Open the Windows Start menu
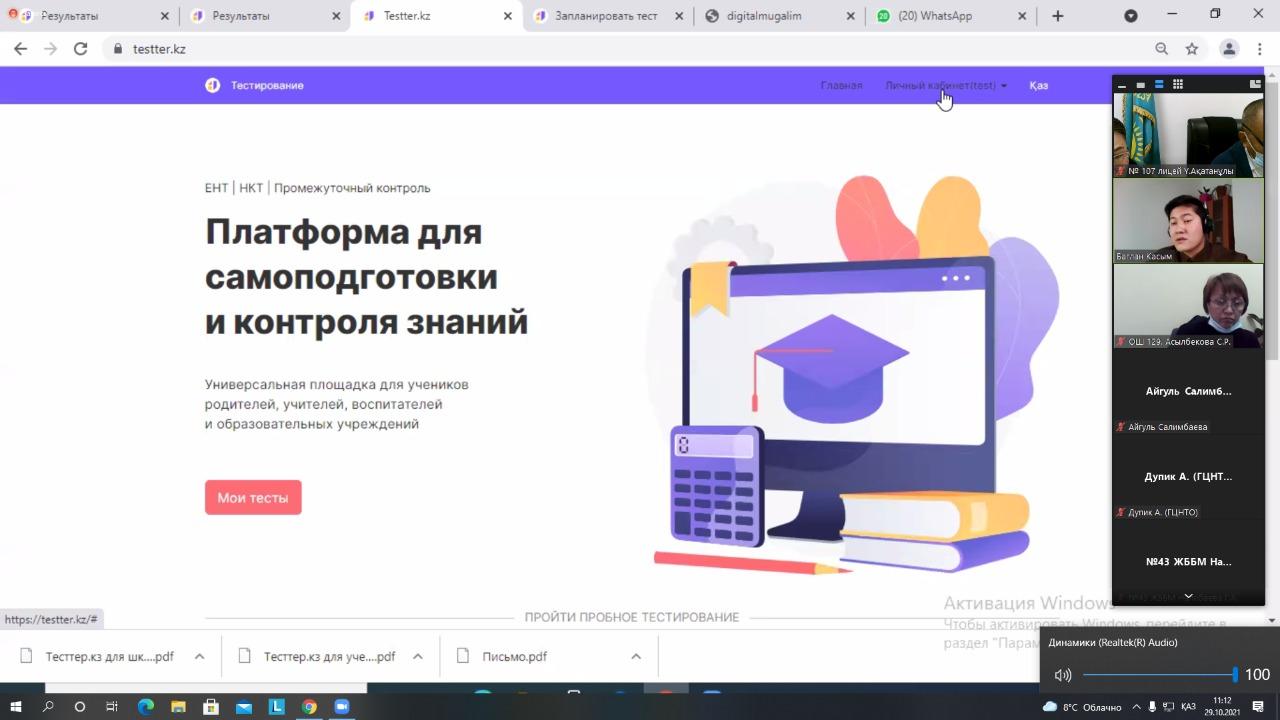 (x=15, y=706)
